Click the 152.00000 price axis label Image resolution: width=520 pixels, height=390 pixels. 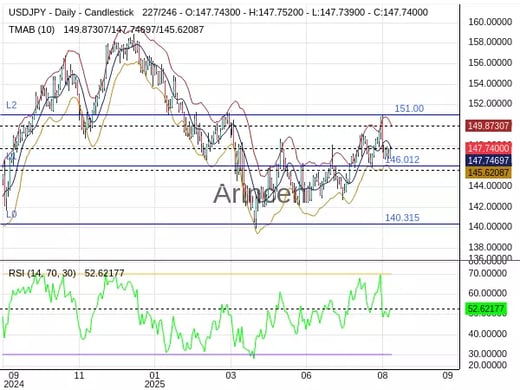click(490, 103)
